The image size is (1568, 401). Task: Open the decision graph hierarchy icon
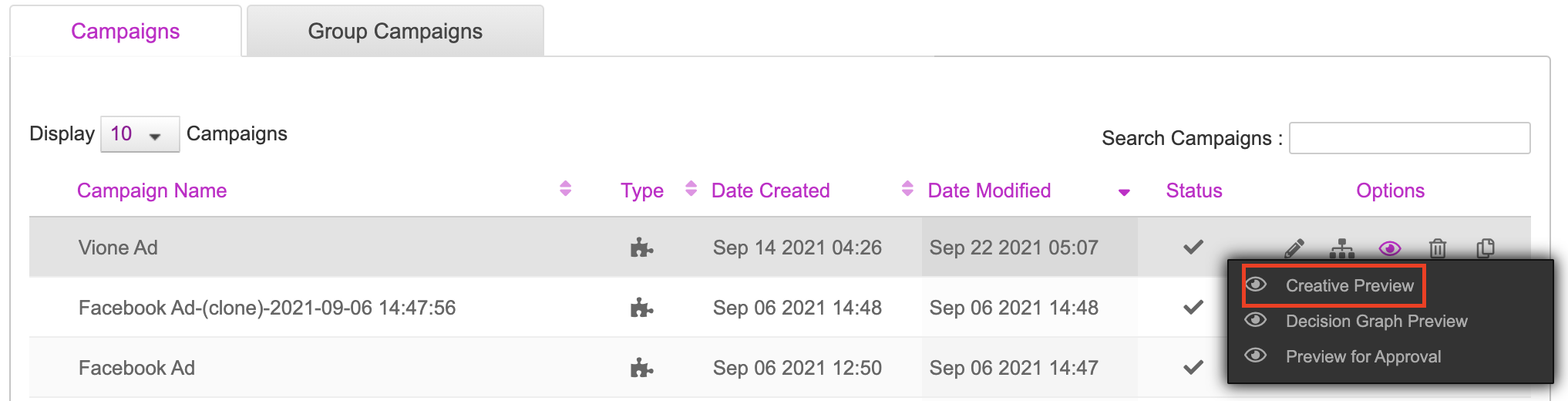[x=1342, y=248]
